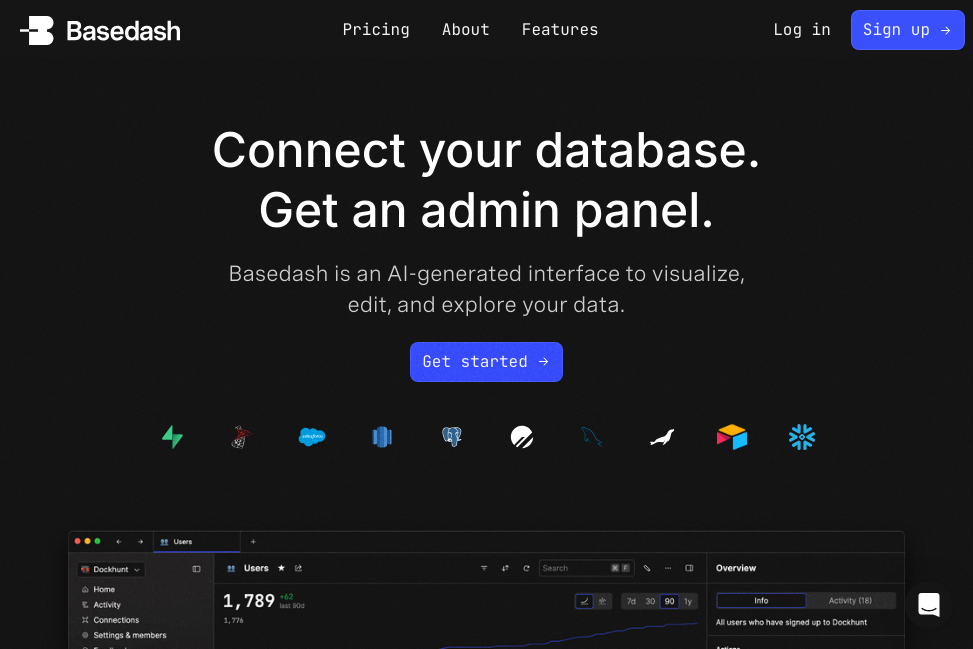Open Settings & members in sidebar

point(130,635)
